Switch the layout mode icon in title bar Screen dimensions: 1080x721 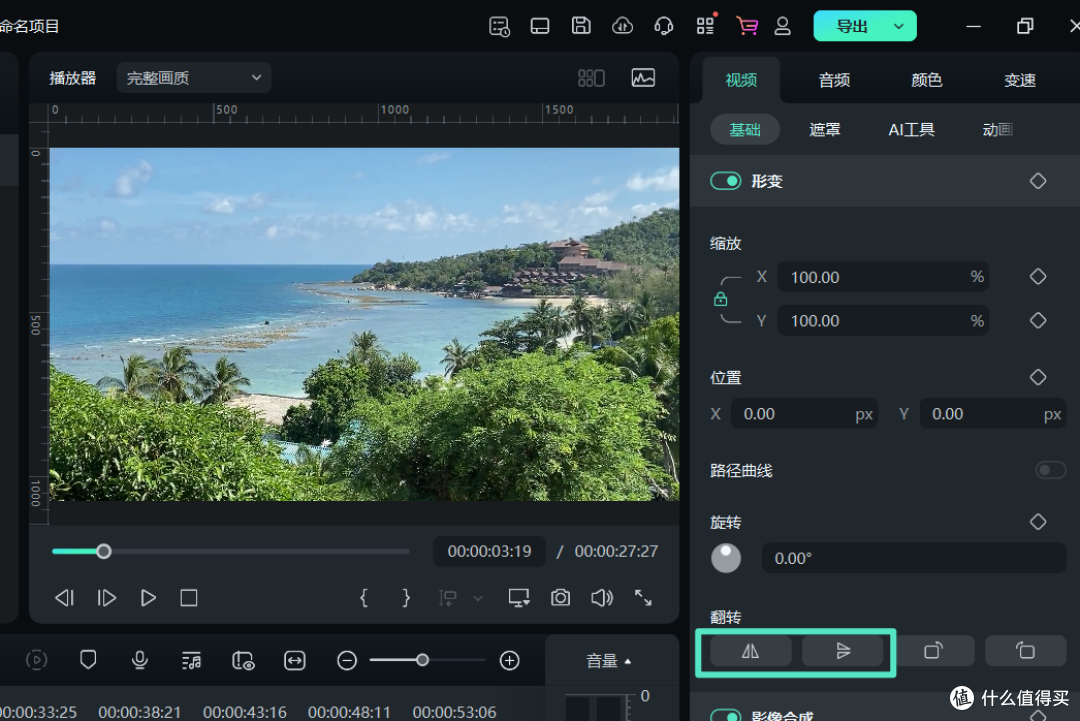(x=539, y=26)
